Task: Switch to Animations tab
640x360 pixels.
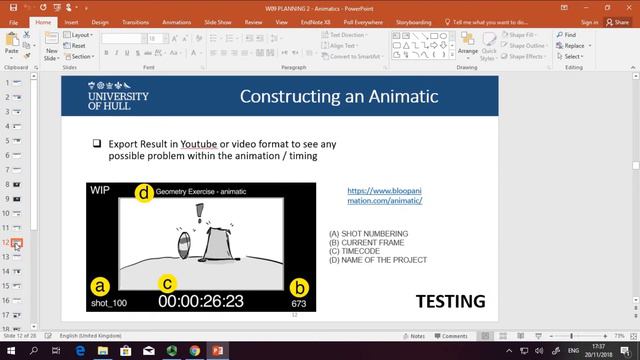Action: coord(176,22)
